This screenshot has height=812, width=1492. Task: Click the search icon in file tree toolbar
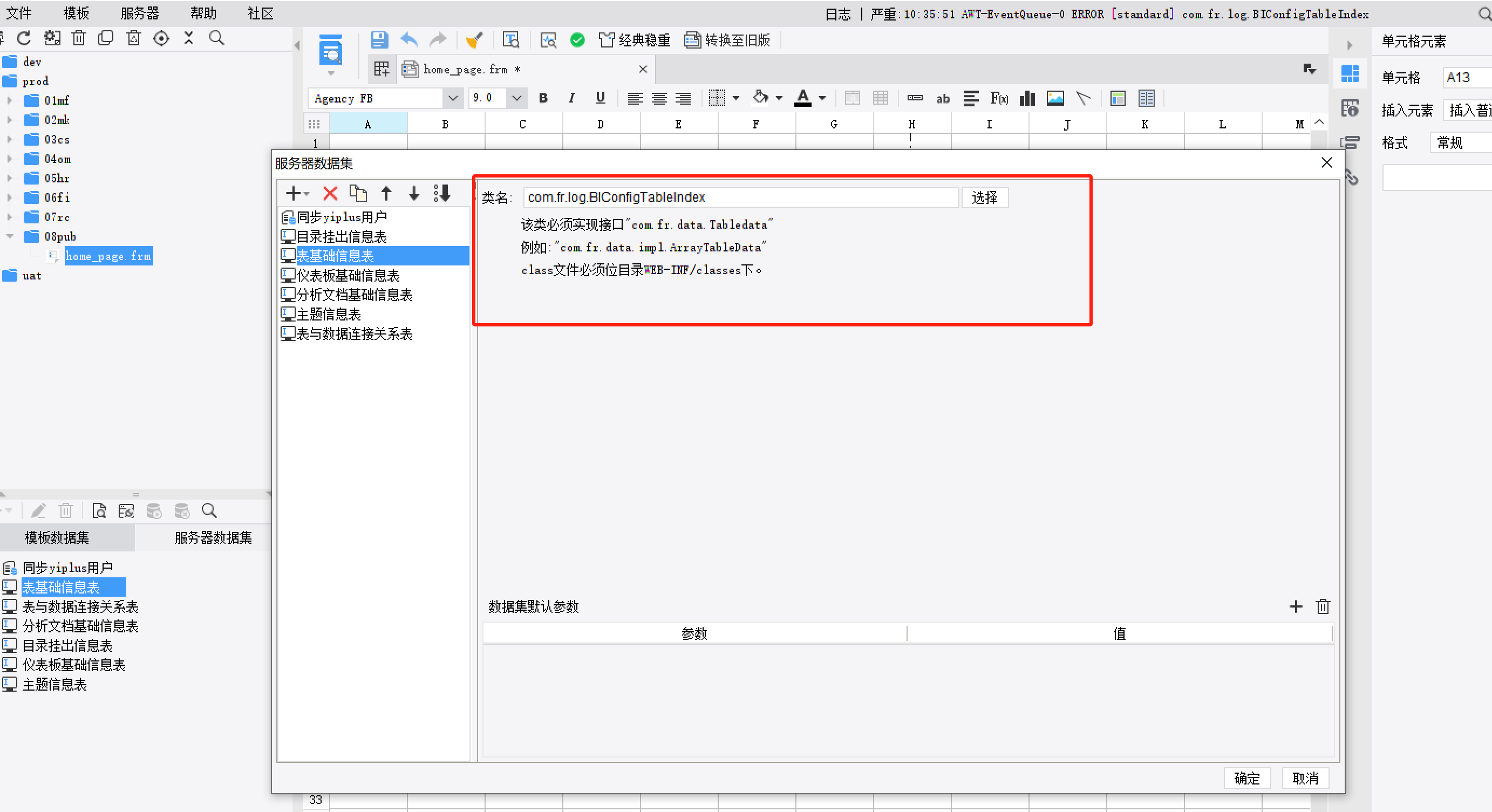[x=216, y=38]
